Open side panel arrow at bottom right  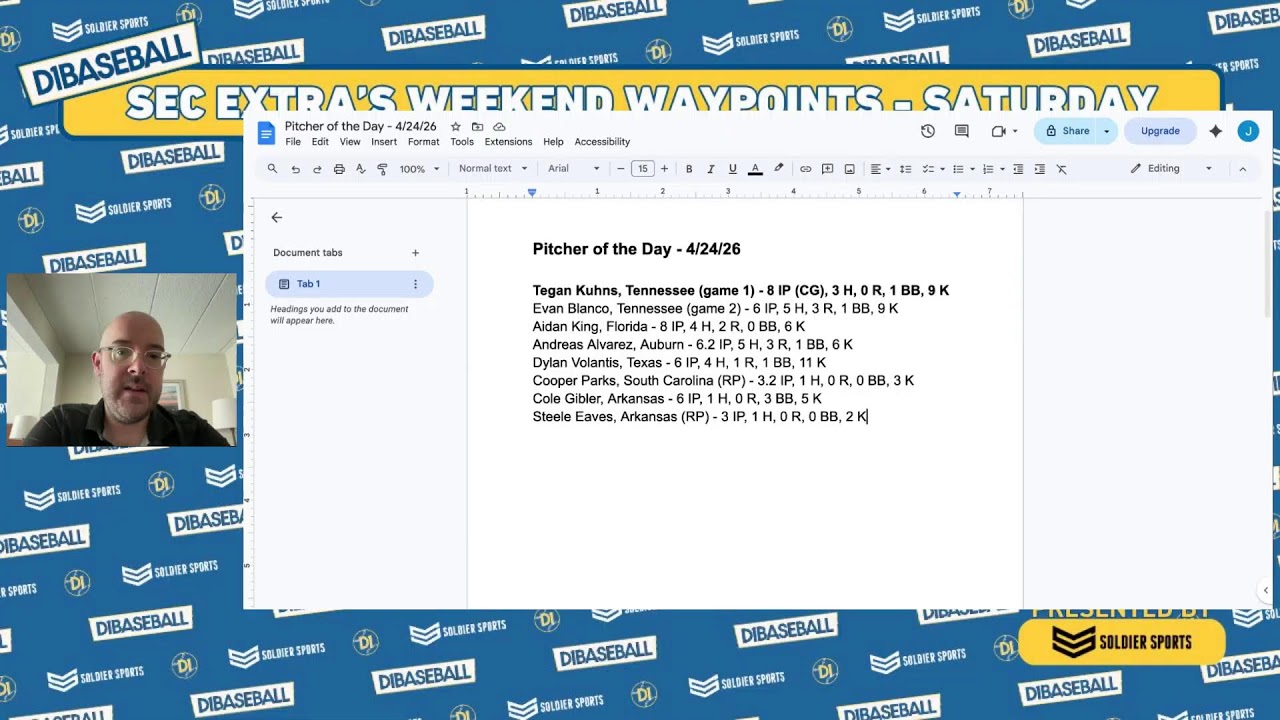(1265, 591)
